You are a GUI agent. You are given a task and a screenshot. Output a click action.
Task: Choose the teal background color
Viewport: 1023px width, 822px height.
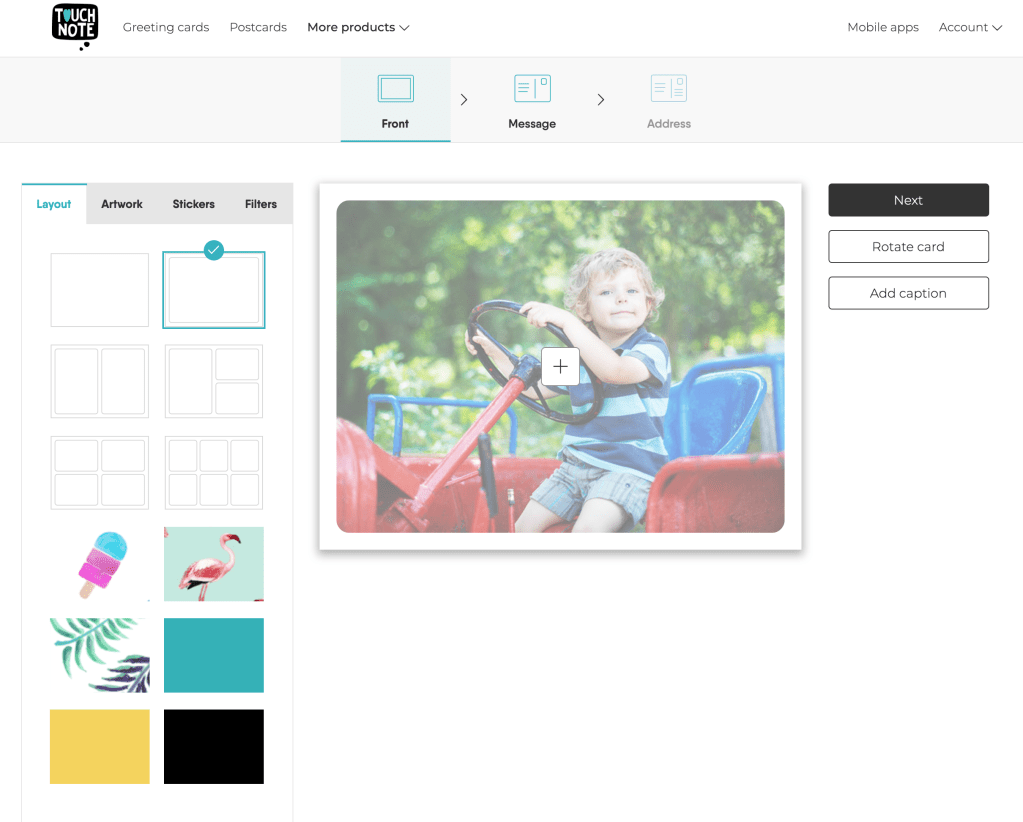pyautogui.click(x=214, y=655)
